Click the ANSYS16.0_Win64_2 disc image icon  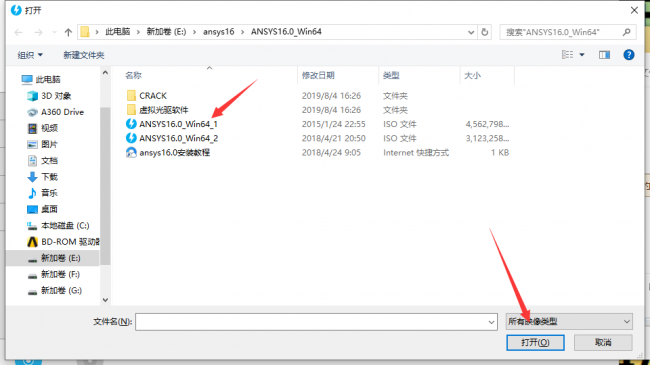131,138
